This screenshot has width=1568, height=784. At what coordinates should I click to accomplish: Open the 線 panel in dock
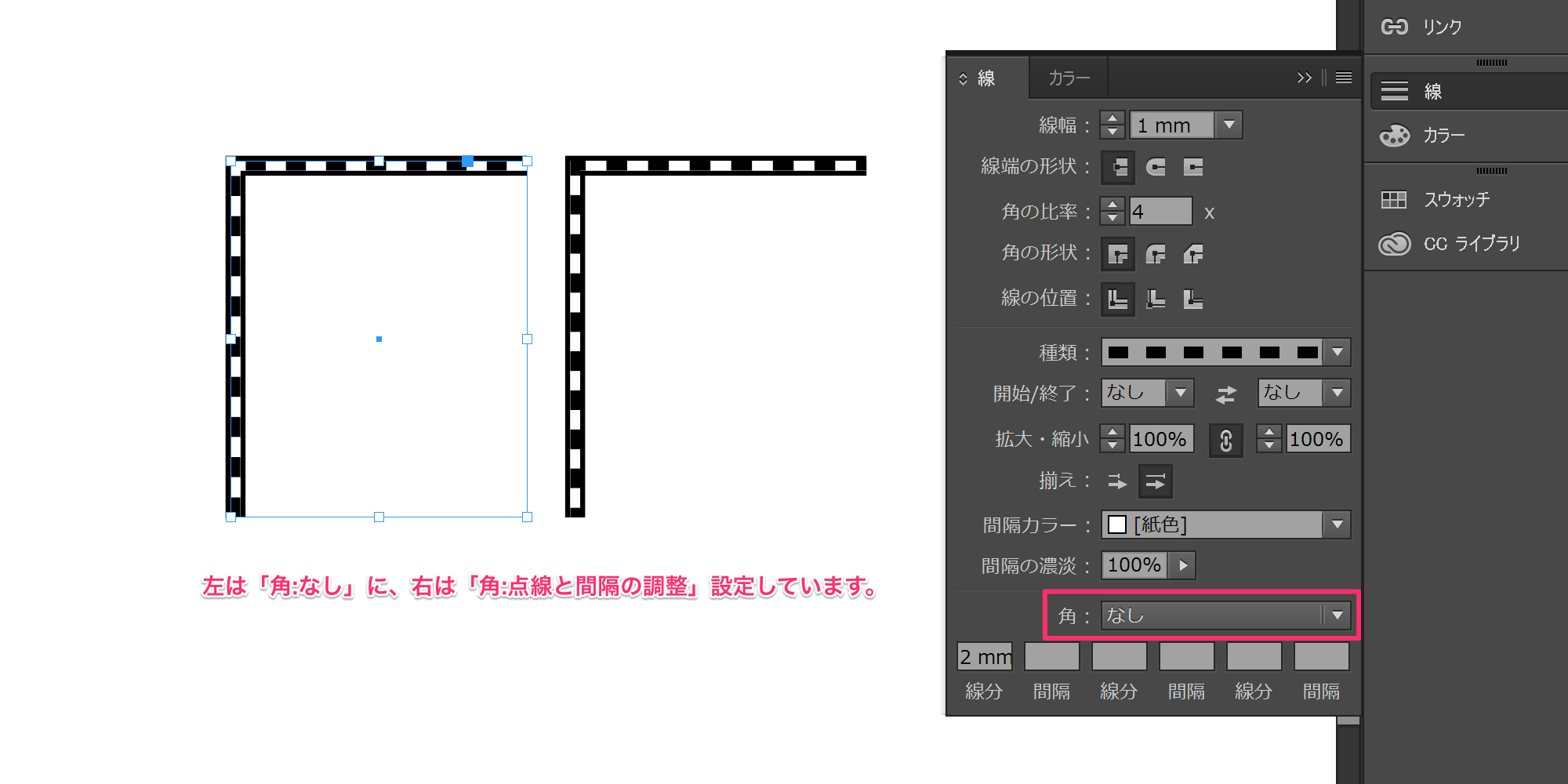[1468, 92]
